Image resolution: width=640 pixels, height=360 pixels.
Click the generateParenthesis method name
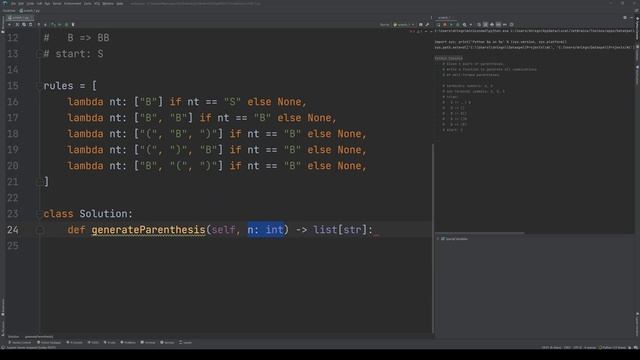tap(148, 230)
